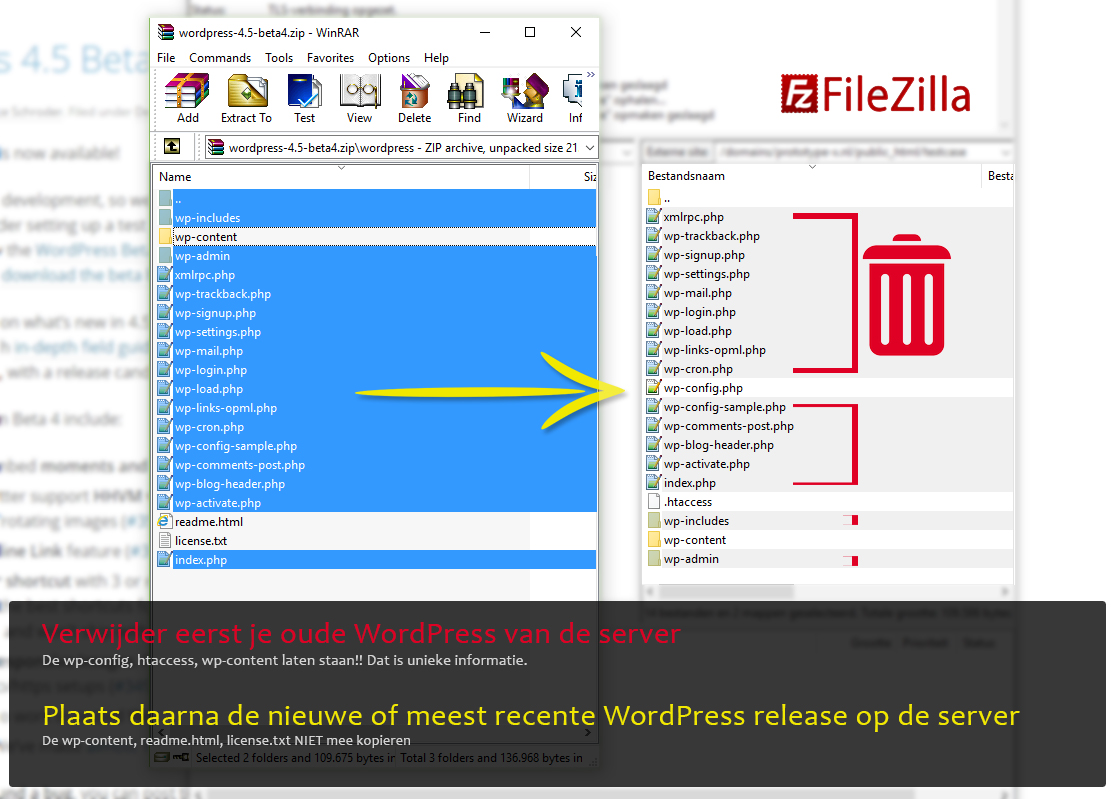
Task: Select wp-trackback.php in WinRAR list
Action: [376, 294]
